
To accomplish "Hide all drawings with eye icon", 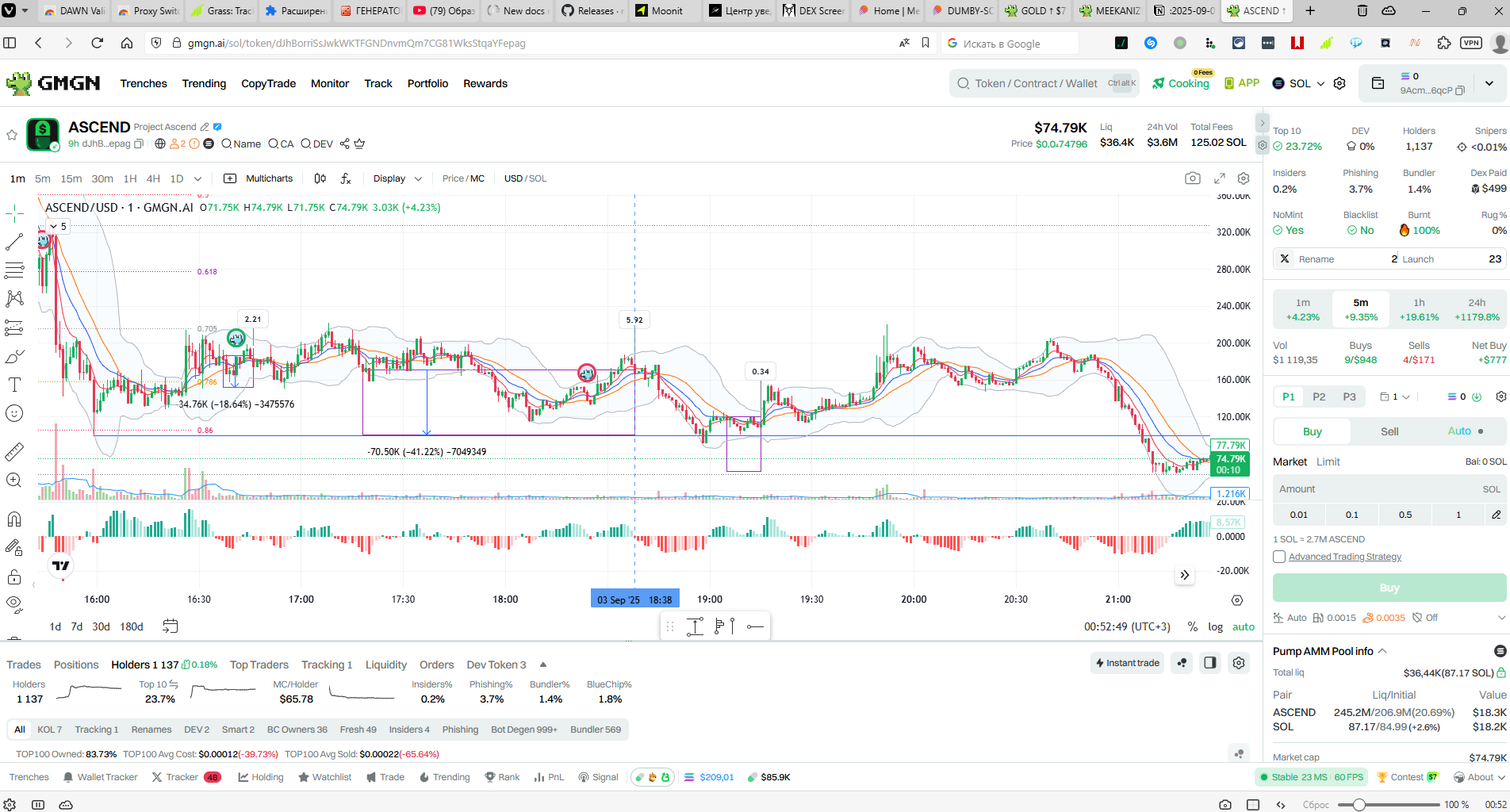I will coord(14,604).
